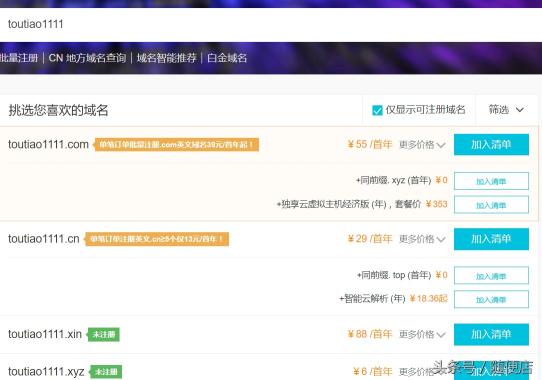Expand 更多价格 for toutiao1111.cn

coord(422,239)
